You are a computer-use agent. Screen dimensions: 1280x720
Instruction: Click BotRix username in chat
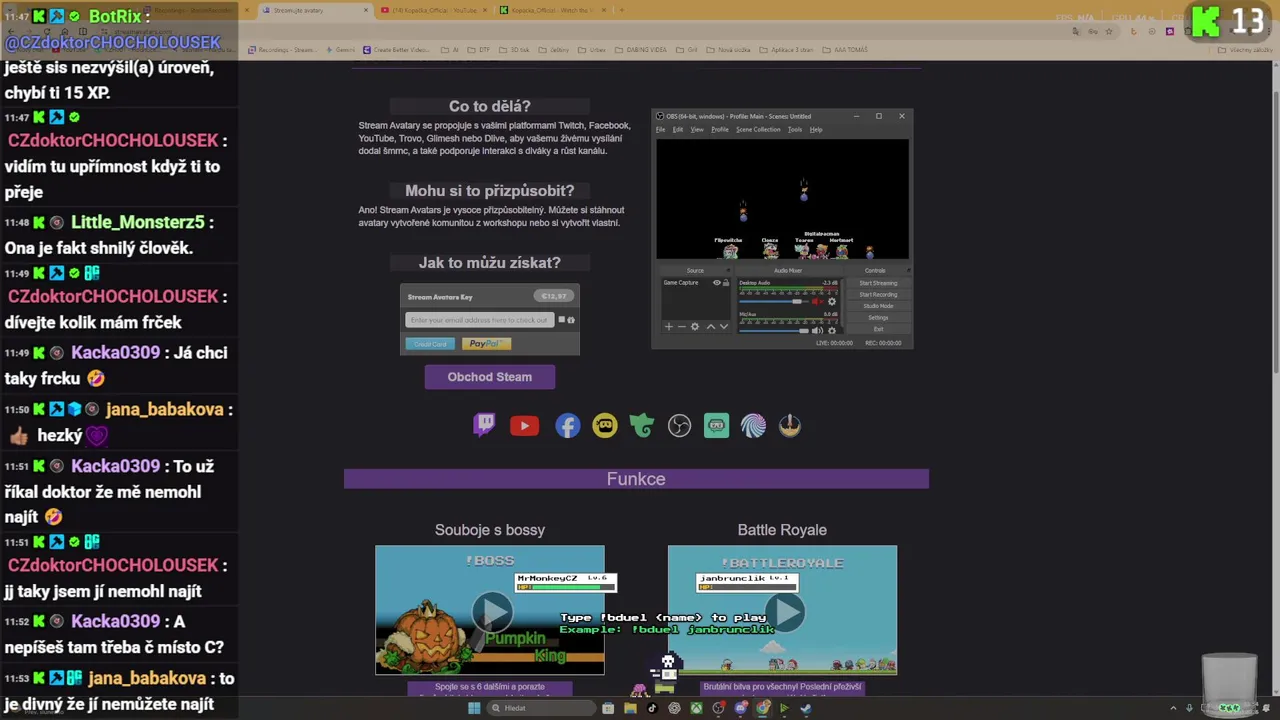[x=115, y=16]
